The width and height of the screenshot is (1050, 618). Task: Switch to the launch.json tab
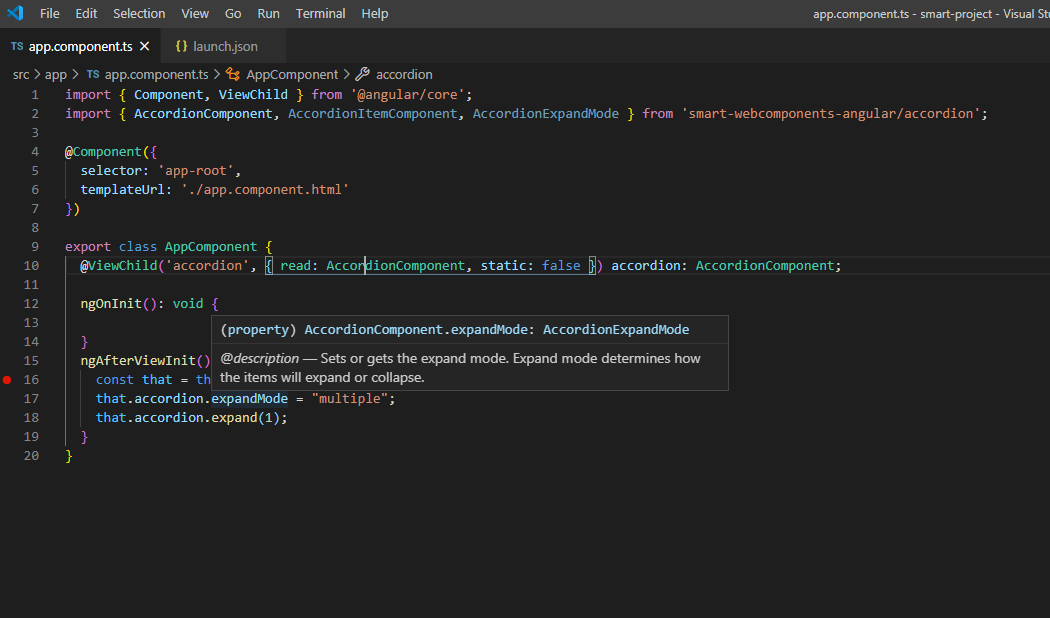click(x=225, y=47)
